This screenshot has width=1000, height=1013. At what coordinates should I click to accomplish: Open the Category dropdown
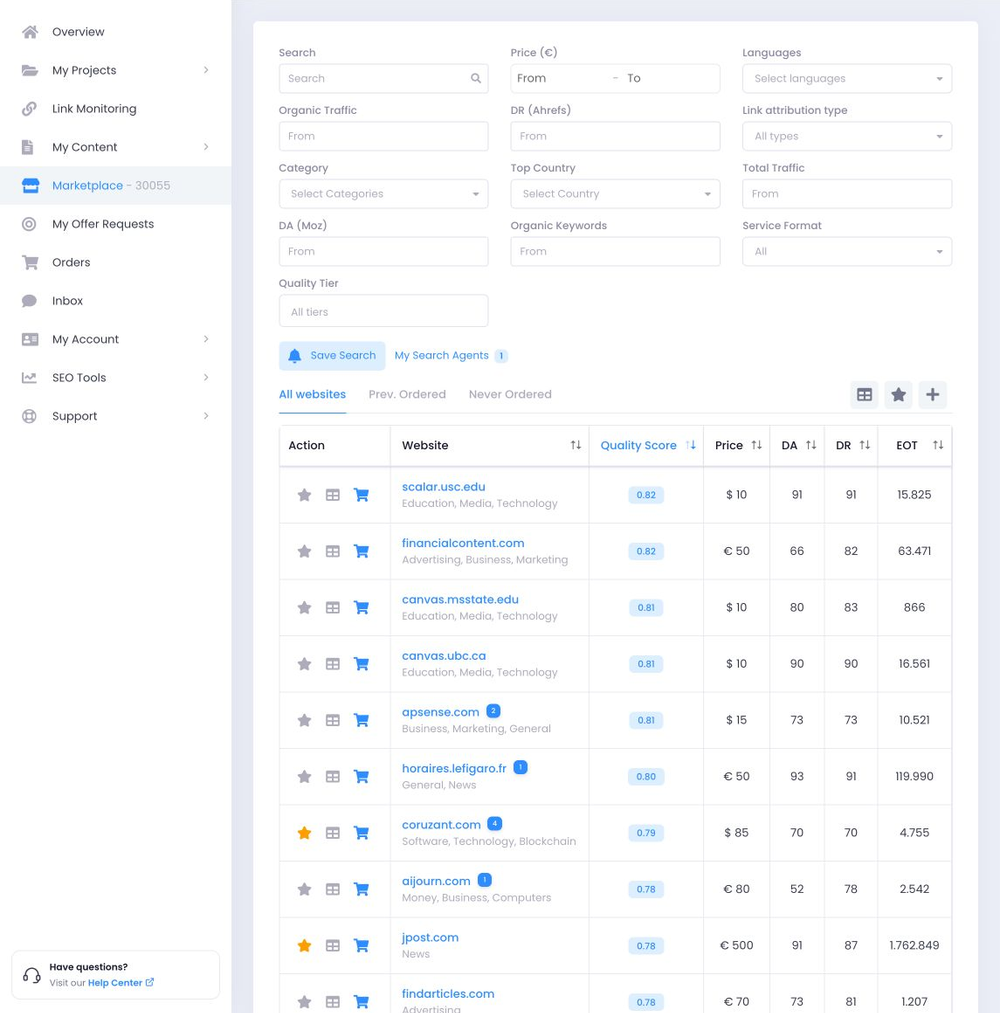click(x=384, y=194)
